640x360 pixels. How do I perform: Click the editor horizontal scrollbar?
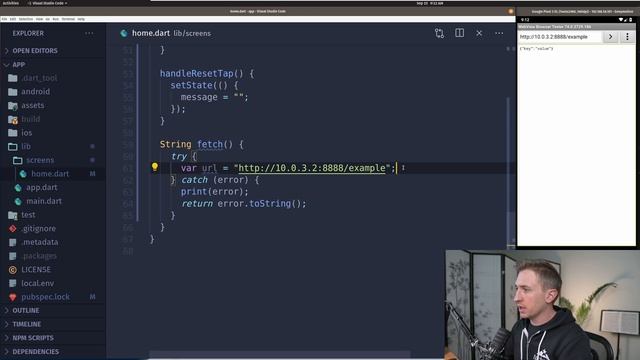[x=279, y=353]
